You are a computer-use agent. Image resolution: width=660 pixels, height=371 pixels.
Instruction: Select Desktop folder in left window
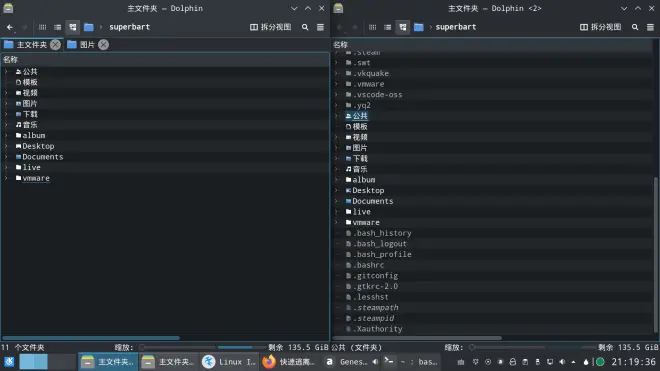[x=35, y=146]
